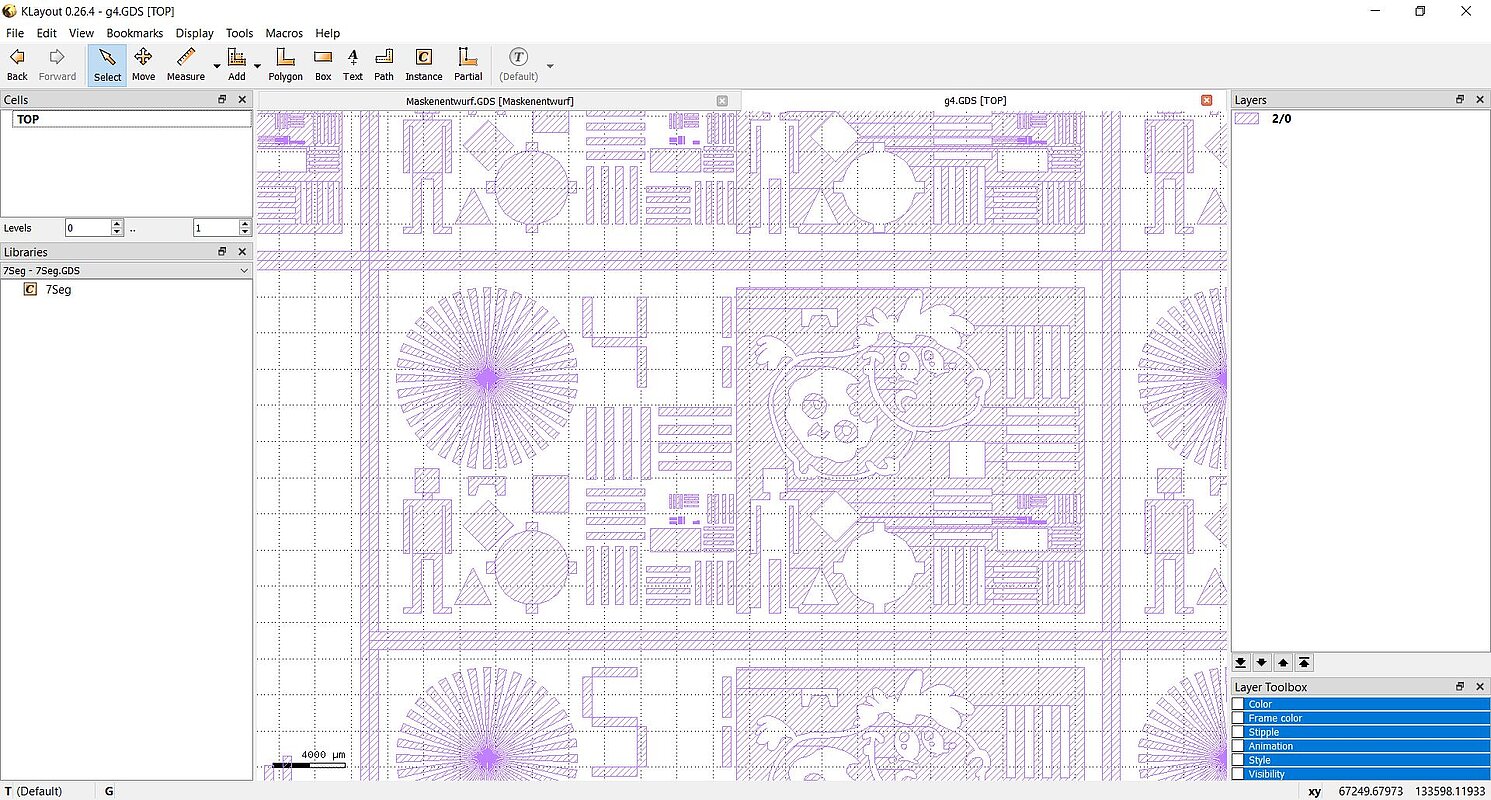Move selected layer up
The height and width of the screenshot is (800, 1491).
[1283, 662]
